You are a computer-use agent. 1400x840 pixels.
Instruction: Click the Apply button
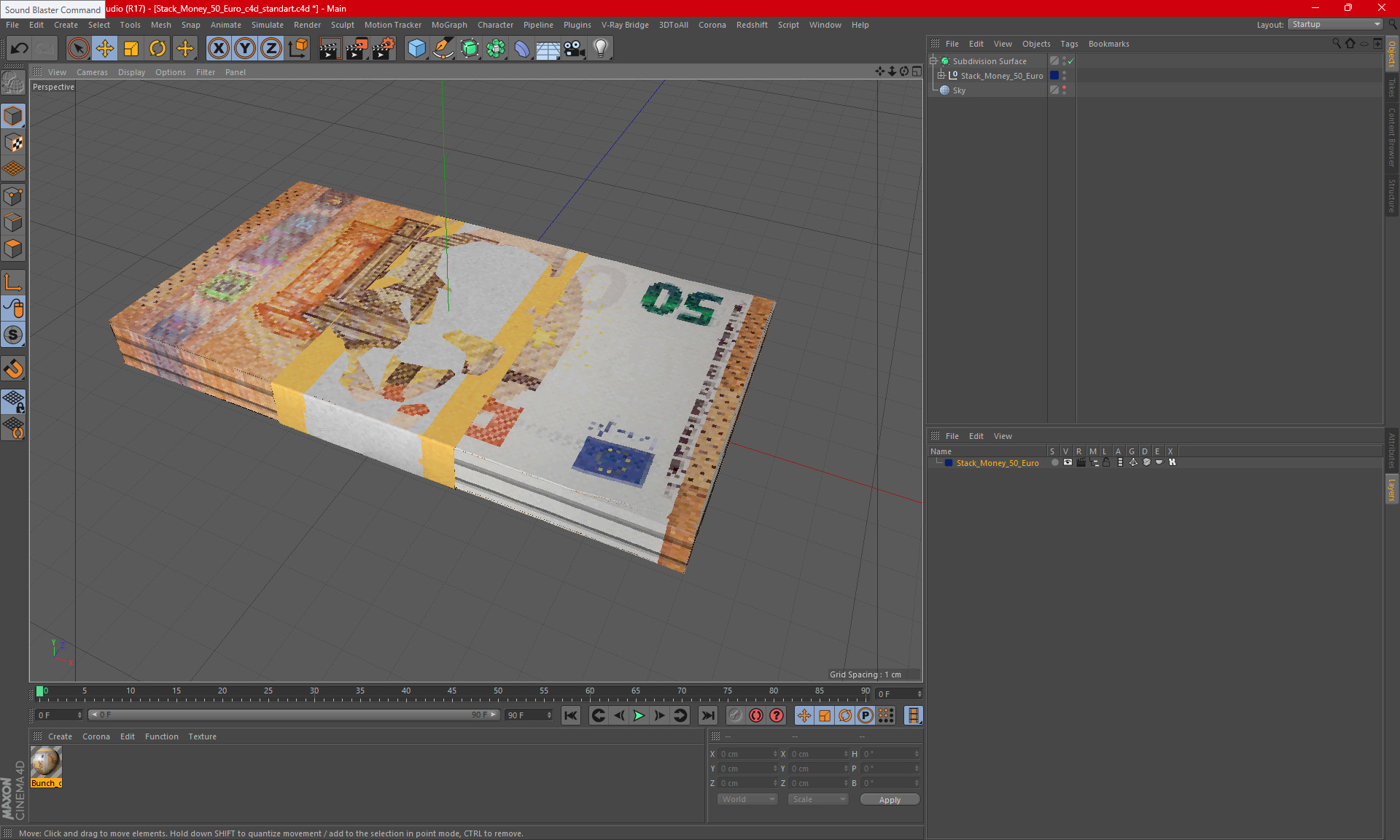[890, 800]
